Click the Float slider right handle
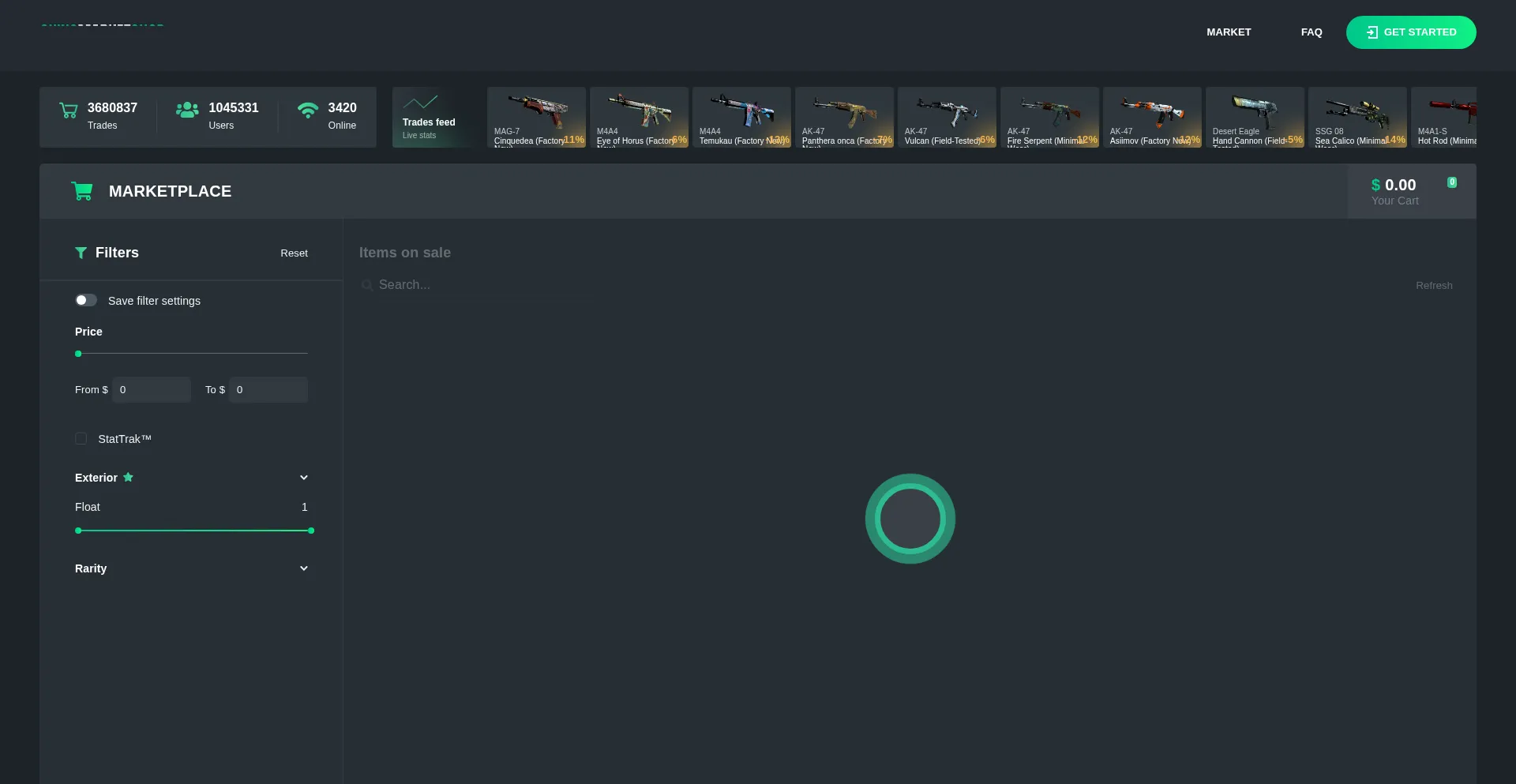The image size is (1516, 784). click(x=311, y=531)
